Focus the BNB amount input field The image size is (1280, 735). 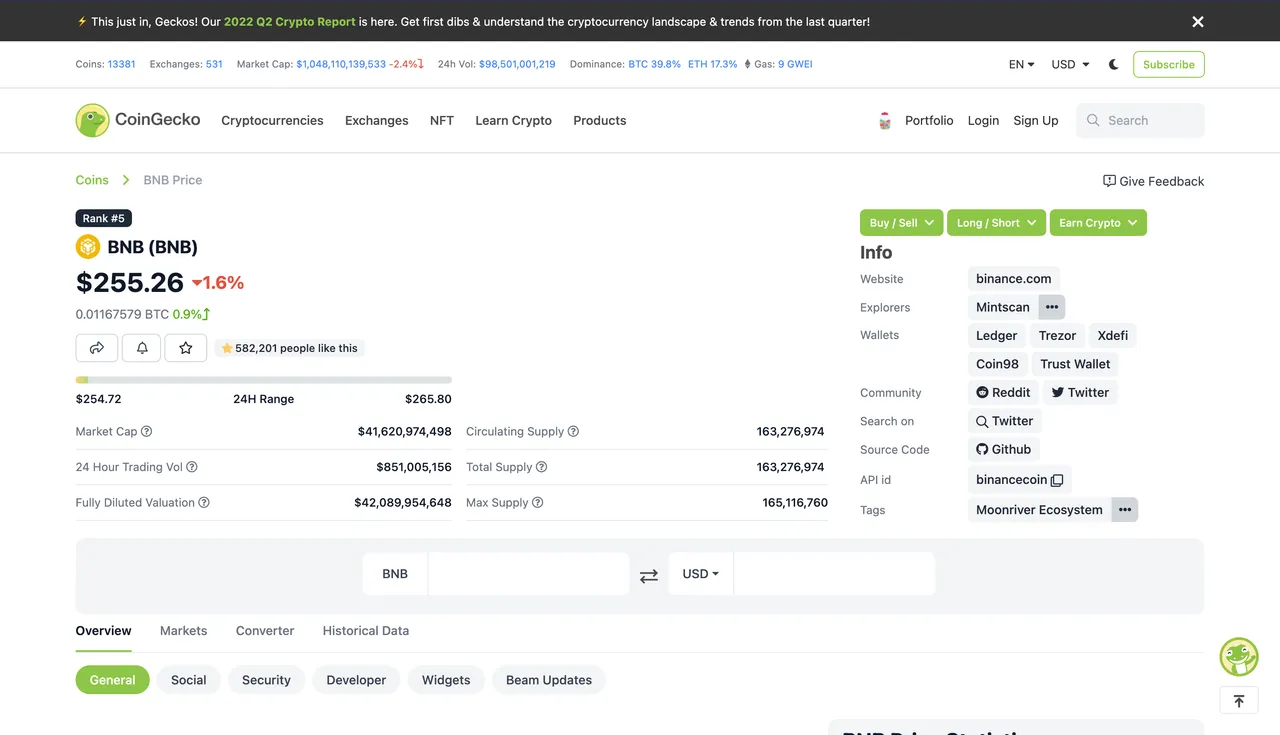click(529, 574)
